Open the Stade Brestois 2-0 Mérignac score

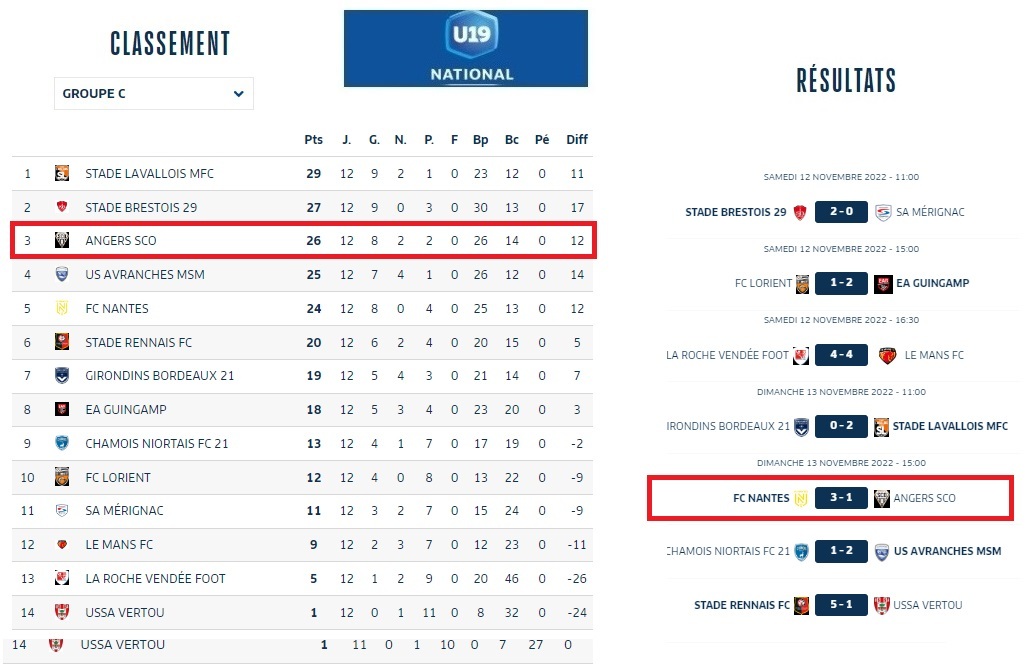point(840,212)
